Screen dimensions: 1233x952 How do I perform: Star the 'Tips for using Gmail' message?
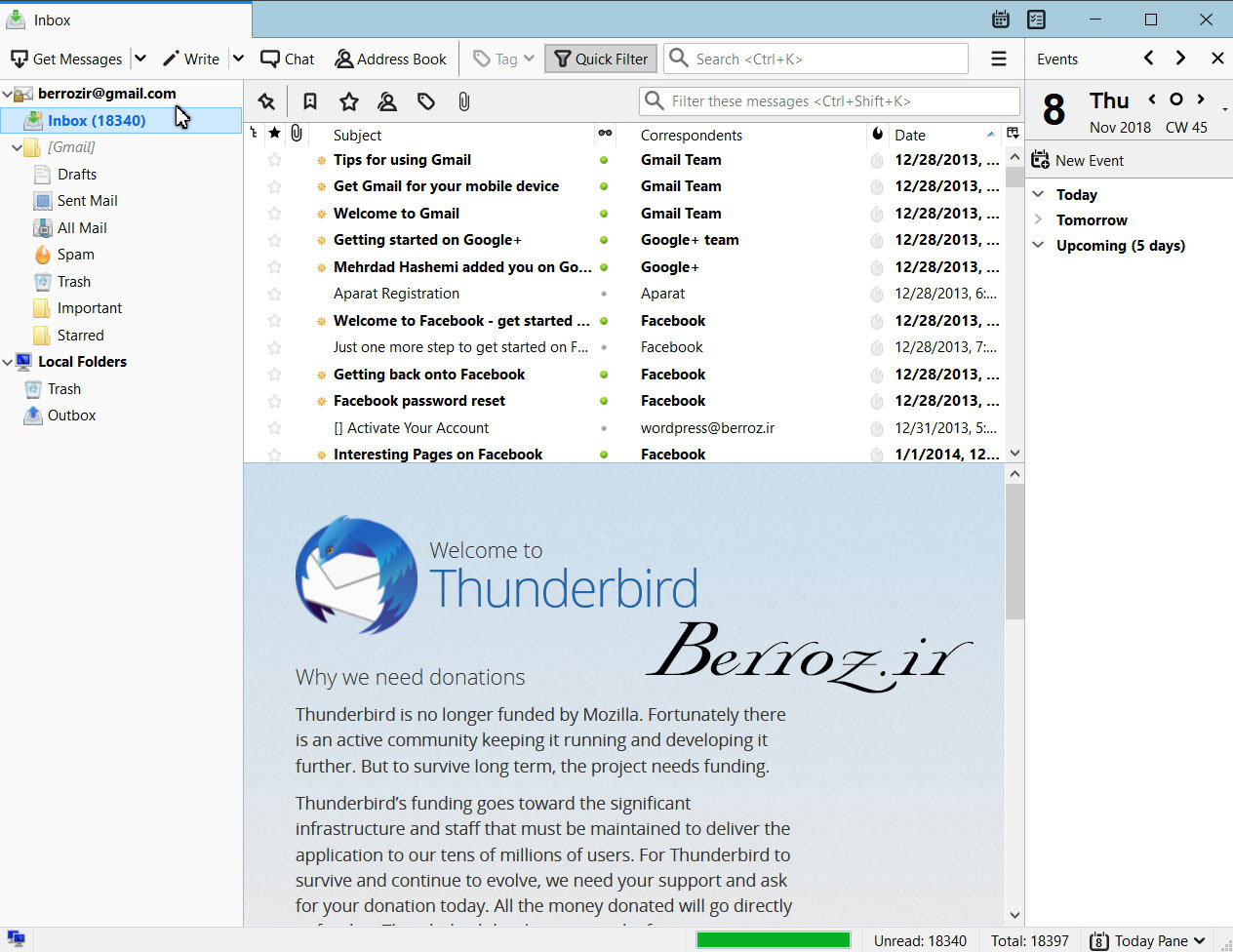click(x=275, y=160)
